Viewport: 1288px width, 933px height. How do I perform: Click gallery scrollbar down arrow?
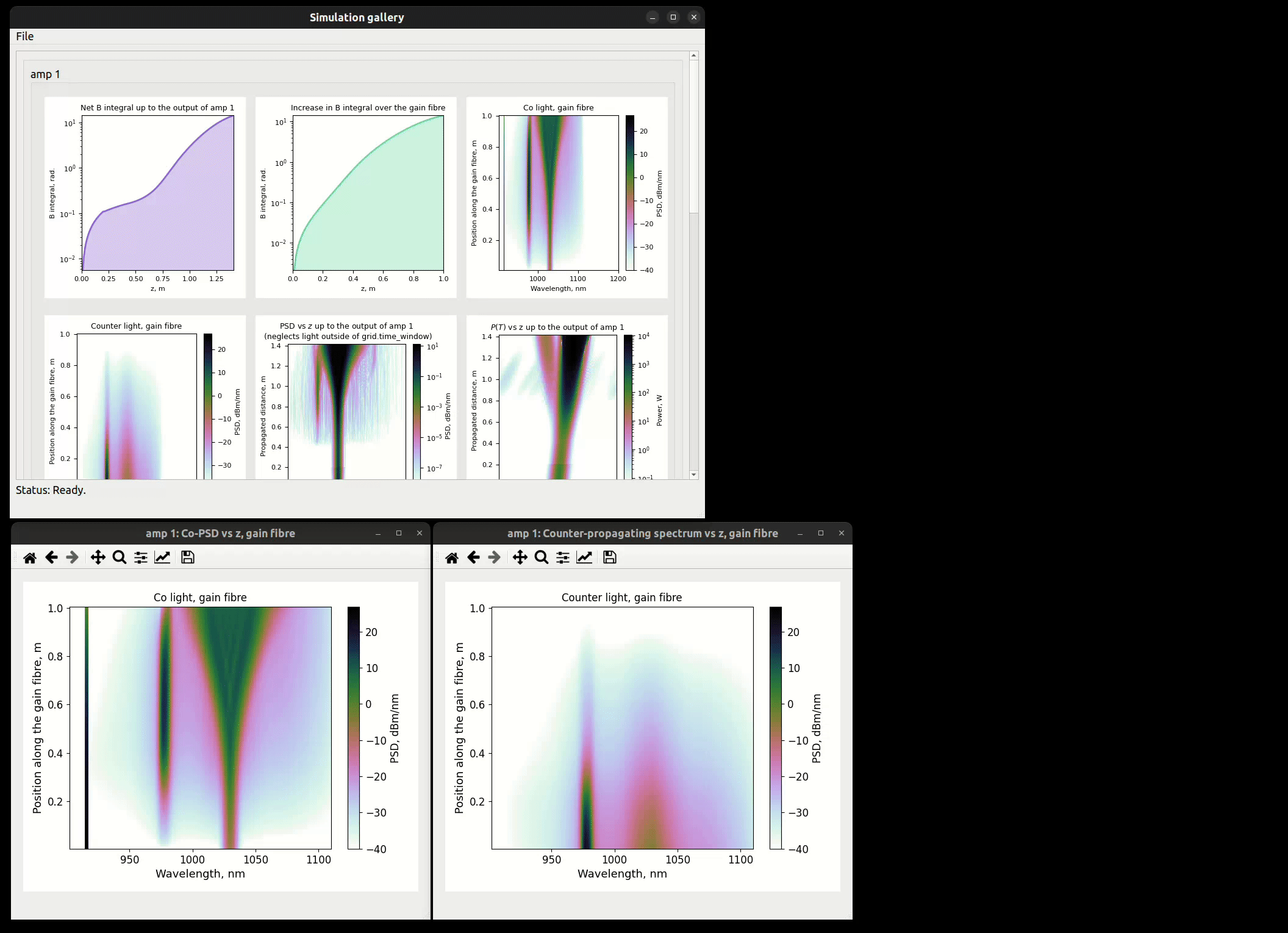coord(694,474)
